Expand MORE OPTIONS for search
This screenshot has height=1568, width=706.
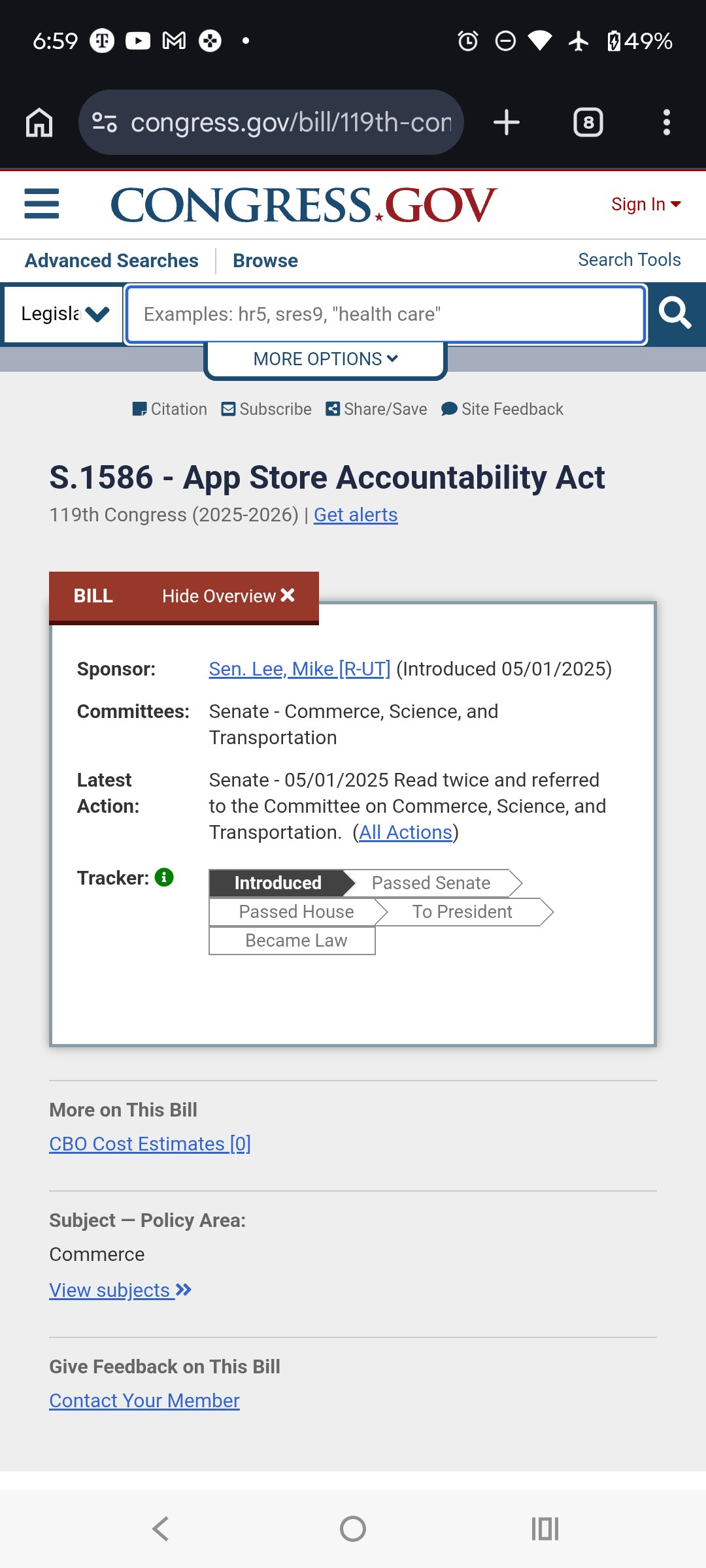326,359
